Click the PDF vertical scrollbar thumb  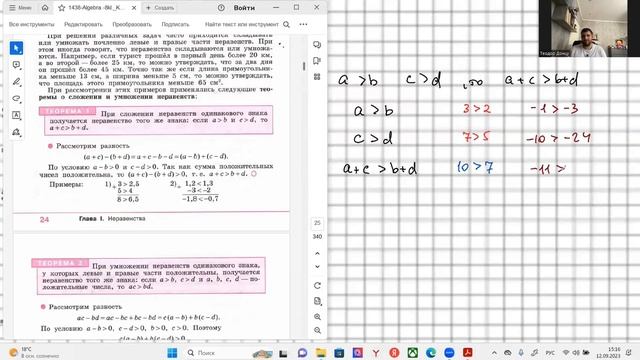(x=304, y=66)
